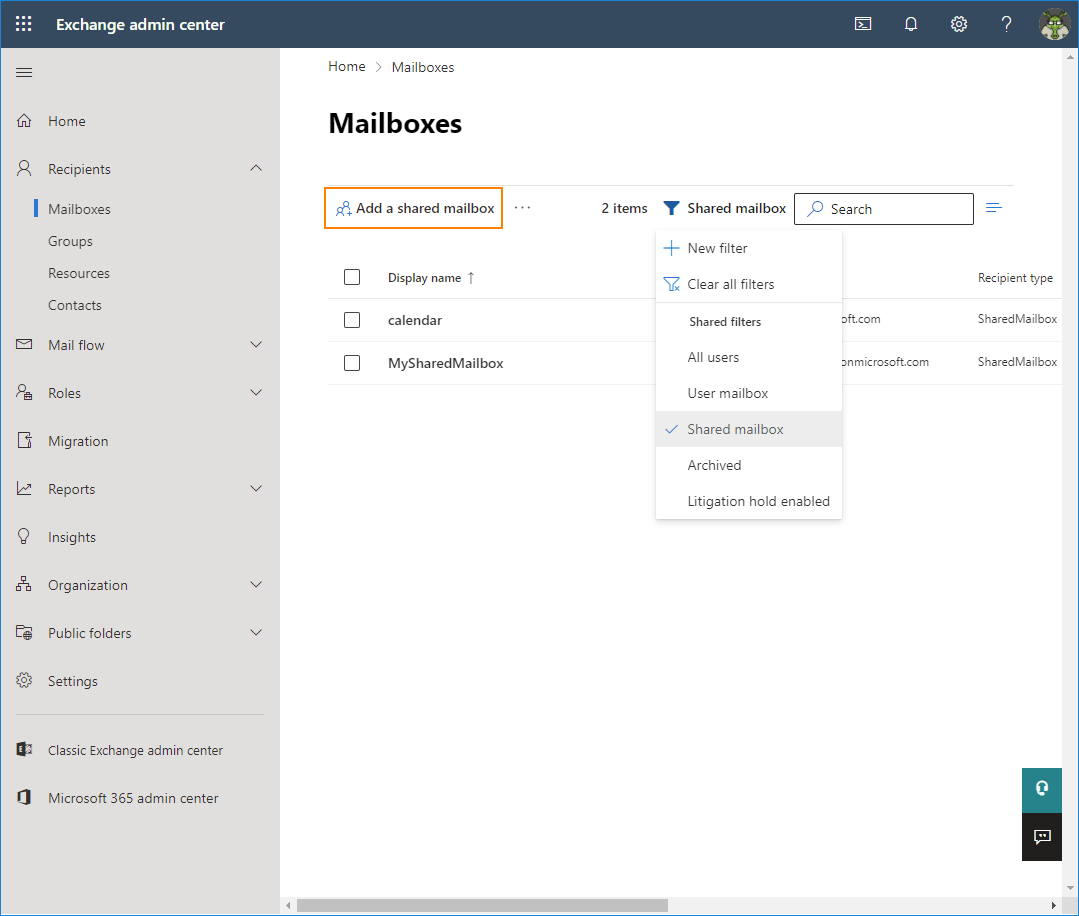Image resolution: width=1079 pixels, height=916 pixels.
Task: Click the sidebar Settings gear icon
Action: 24,681
